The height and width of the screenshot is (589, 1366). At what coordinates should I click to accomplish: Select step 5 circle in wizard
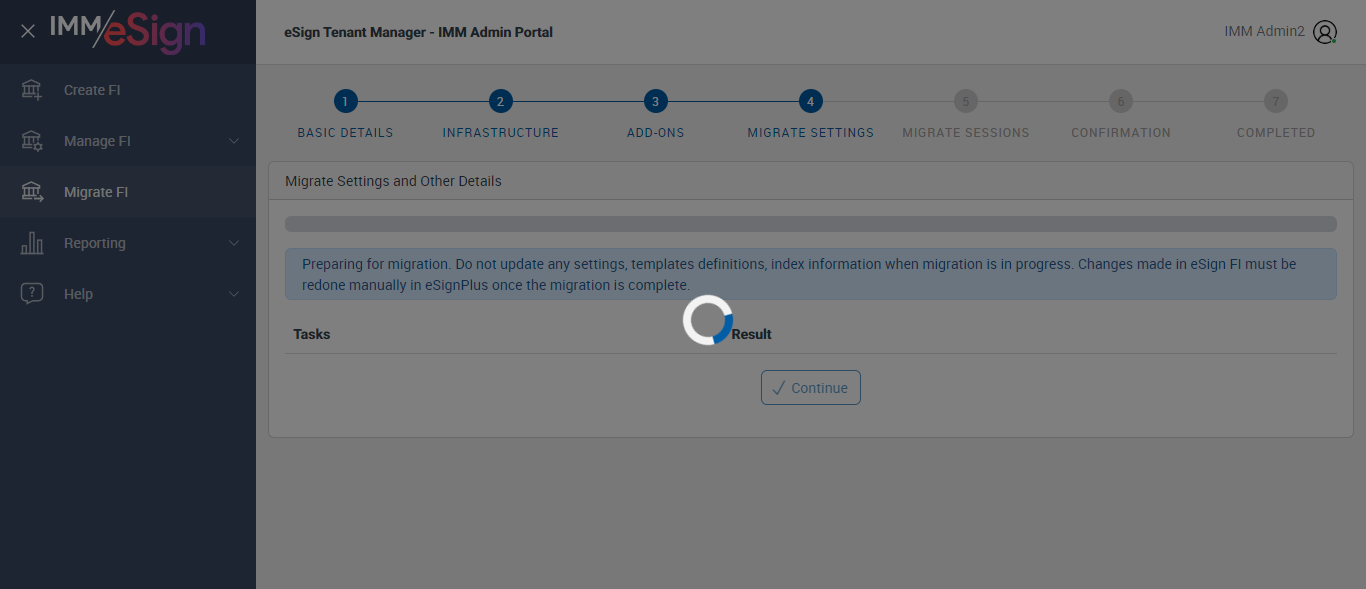966,101
